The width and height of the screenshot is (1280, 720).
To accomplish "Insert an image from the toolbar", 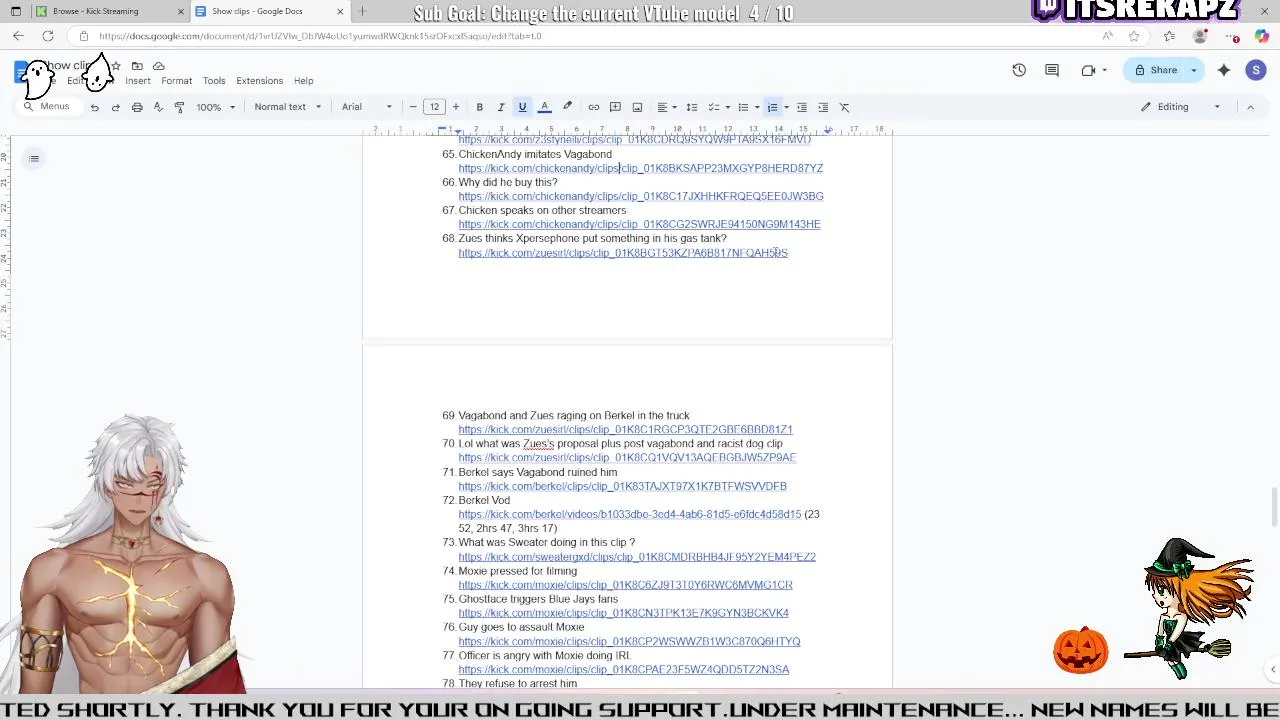I will [637, 107].
